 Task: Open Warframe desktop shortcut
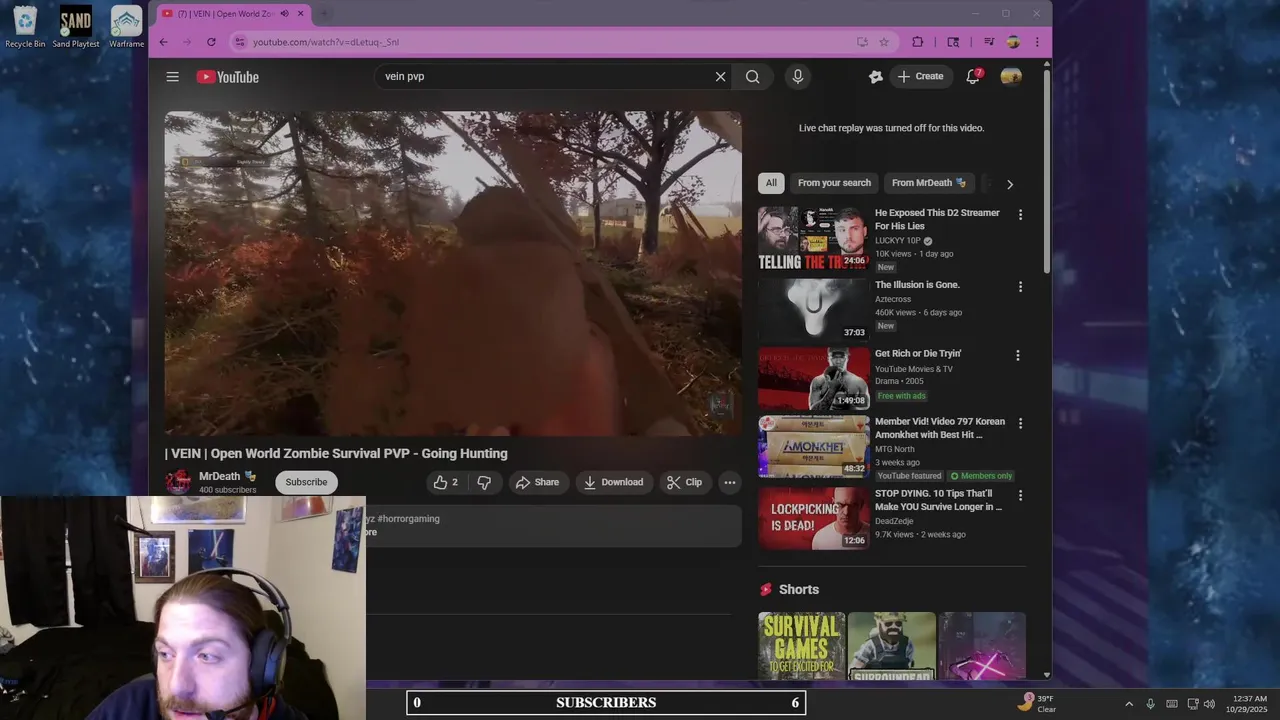click(126, 27)
